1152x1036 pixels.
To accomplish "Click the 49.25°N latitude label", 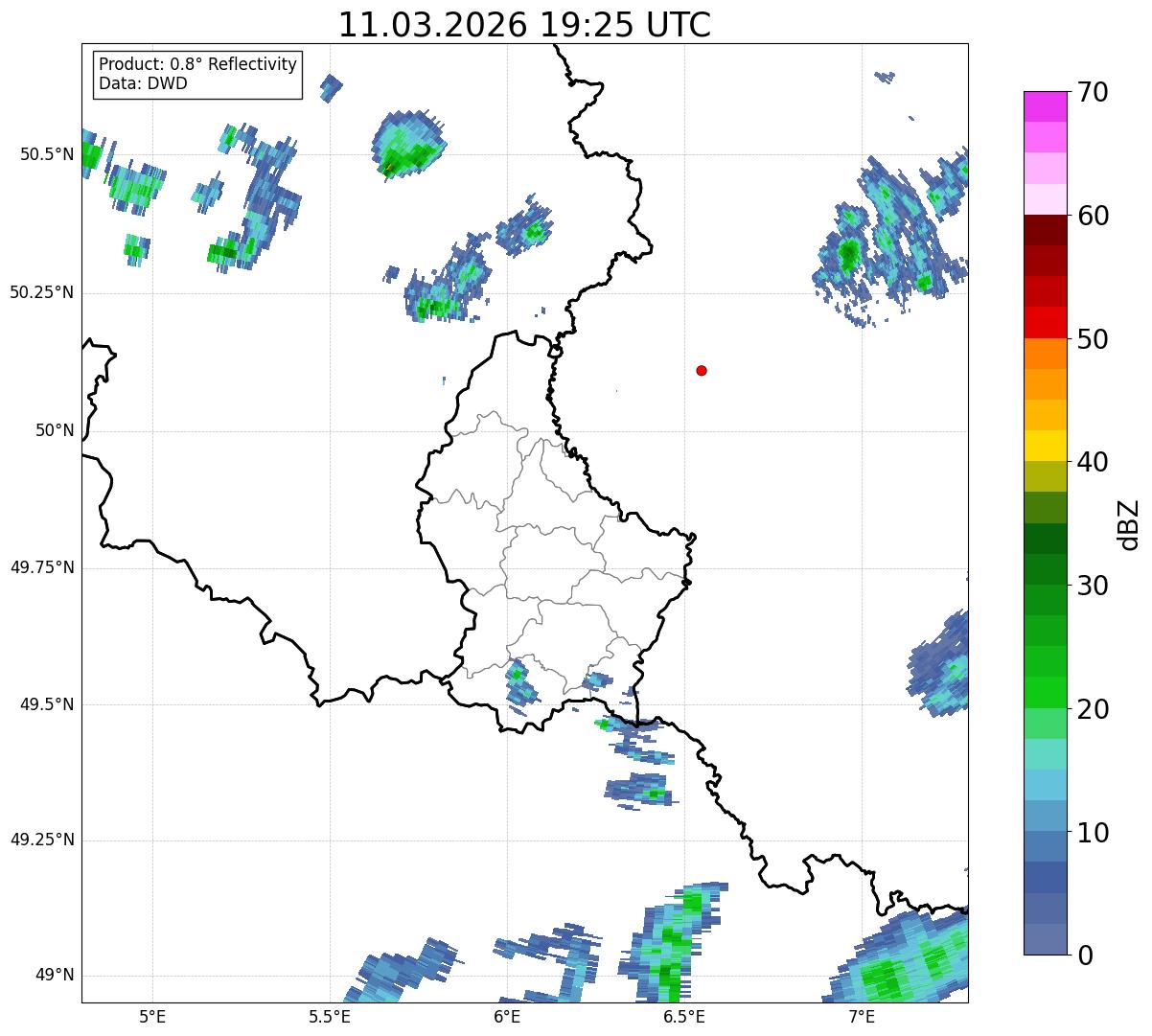I will pos(42,840).
